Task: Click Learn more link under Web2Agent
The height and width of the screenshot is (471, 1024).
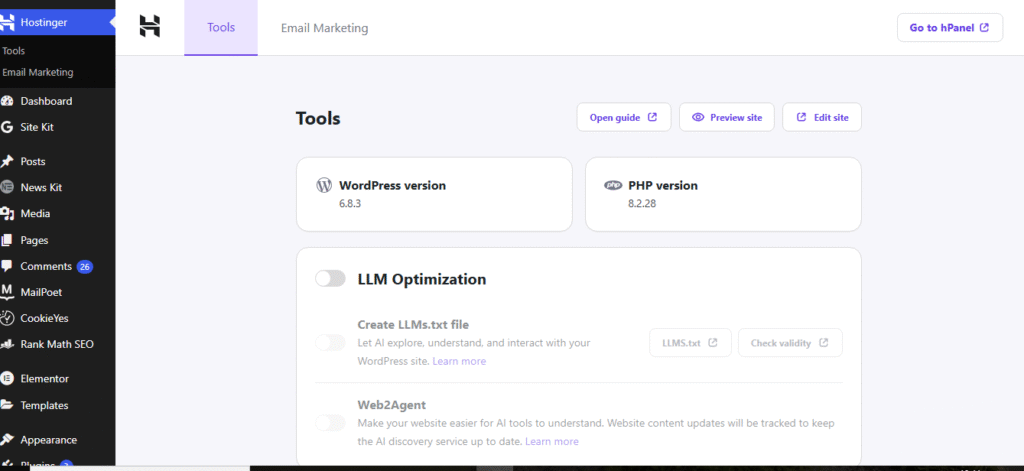Action: tap(552, 442)
